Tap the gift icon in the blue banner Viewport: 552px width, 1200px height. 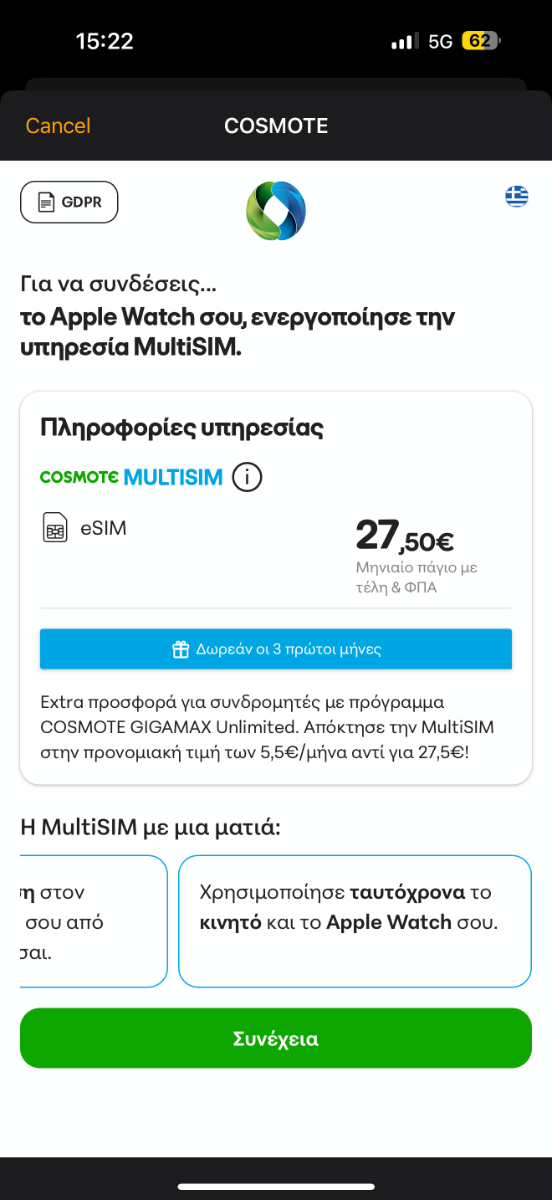pos(180,649)
